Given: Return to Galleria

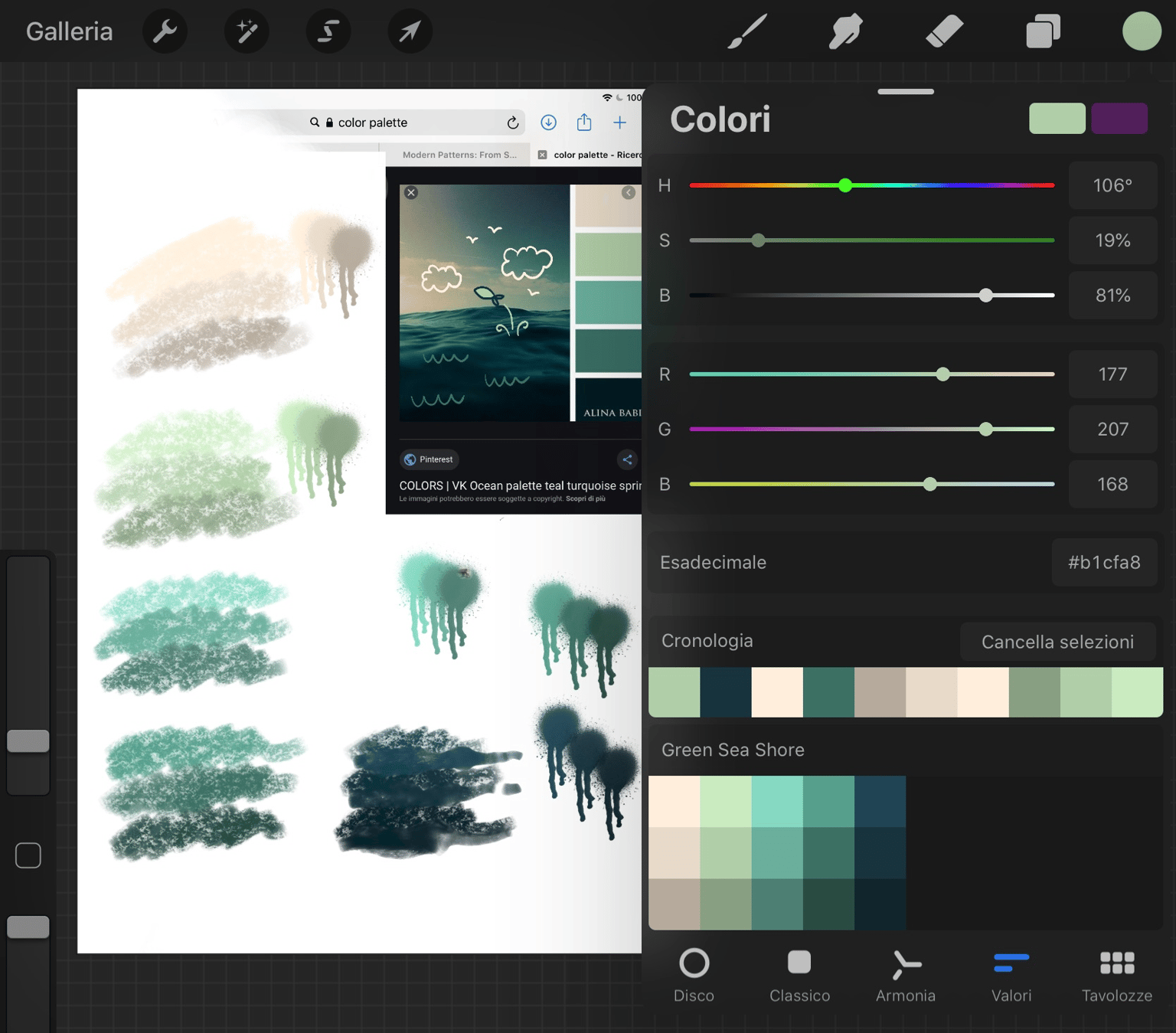Looking at the screenshot, I should (x=70, y=31).
